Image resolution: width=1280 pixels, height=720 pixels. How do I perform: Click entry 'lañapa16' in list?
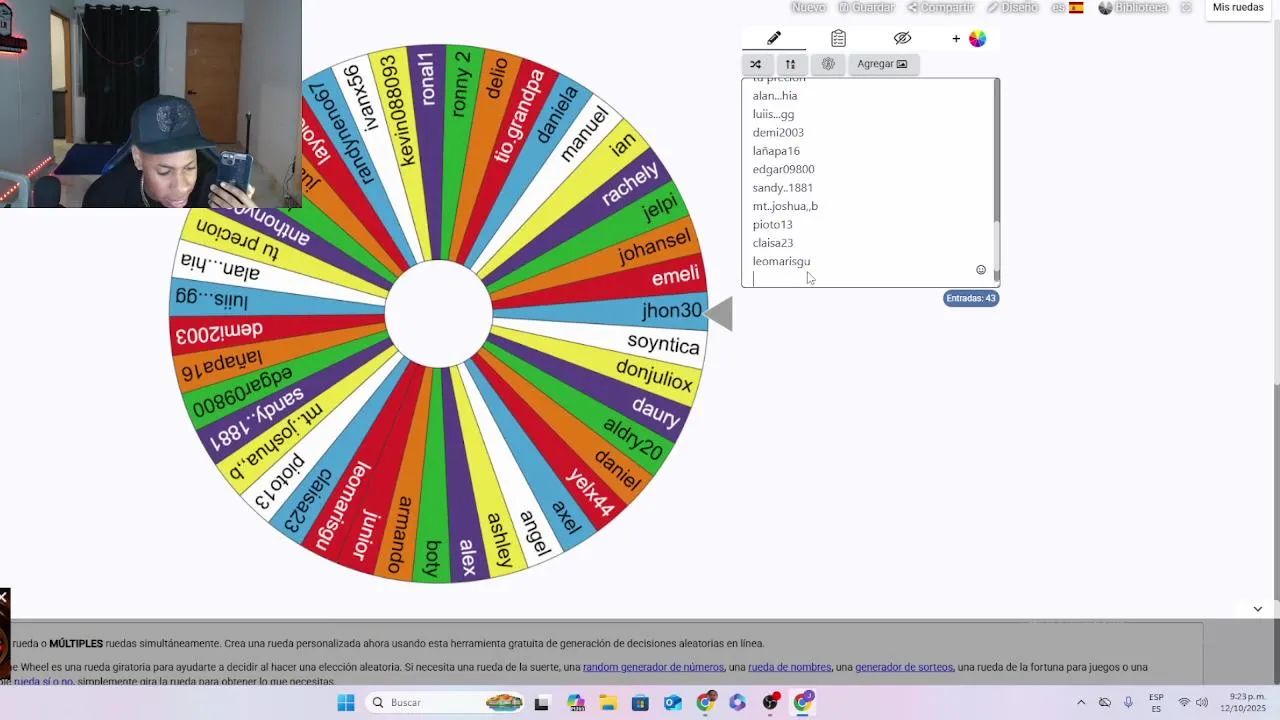776,151
